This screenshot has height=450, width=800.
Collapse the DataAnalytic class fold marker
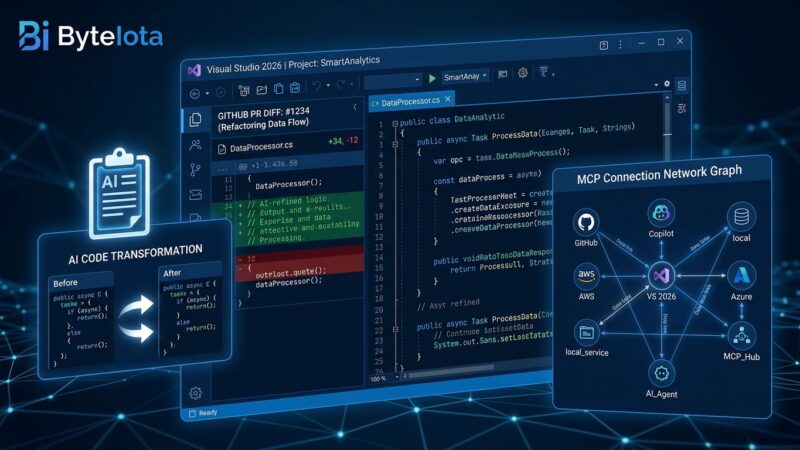395,123
